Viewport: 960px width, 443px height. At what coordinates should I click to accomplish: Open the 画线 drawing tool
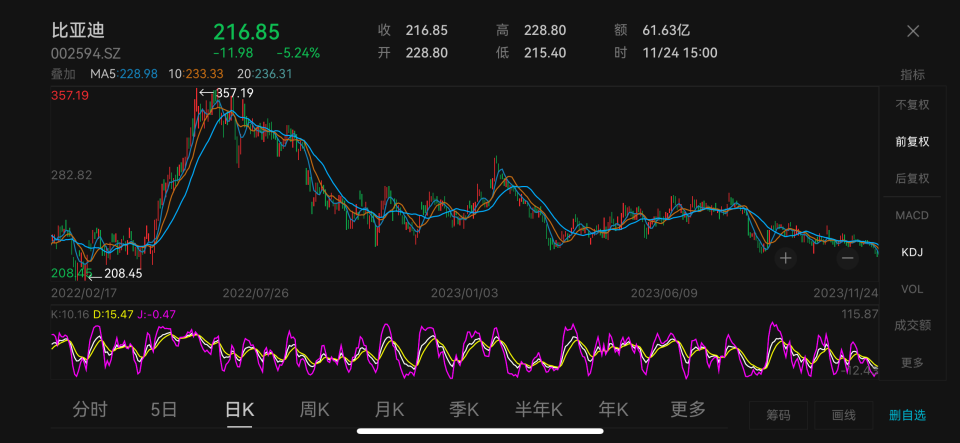coord(843,415)
